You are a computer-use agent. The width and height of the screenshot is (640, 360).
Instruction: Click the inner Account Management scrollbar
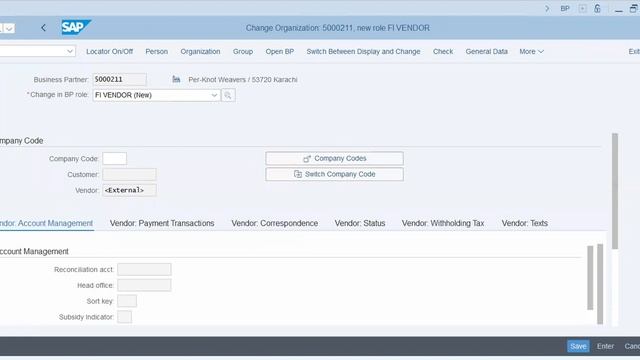click(590, 278)
